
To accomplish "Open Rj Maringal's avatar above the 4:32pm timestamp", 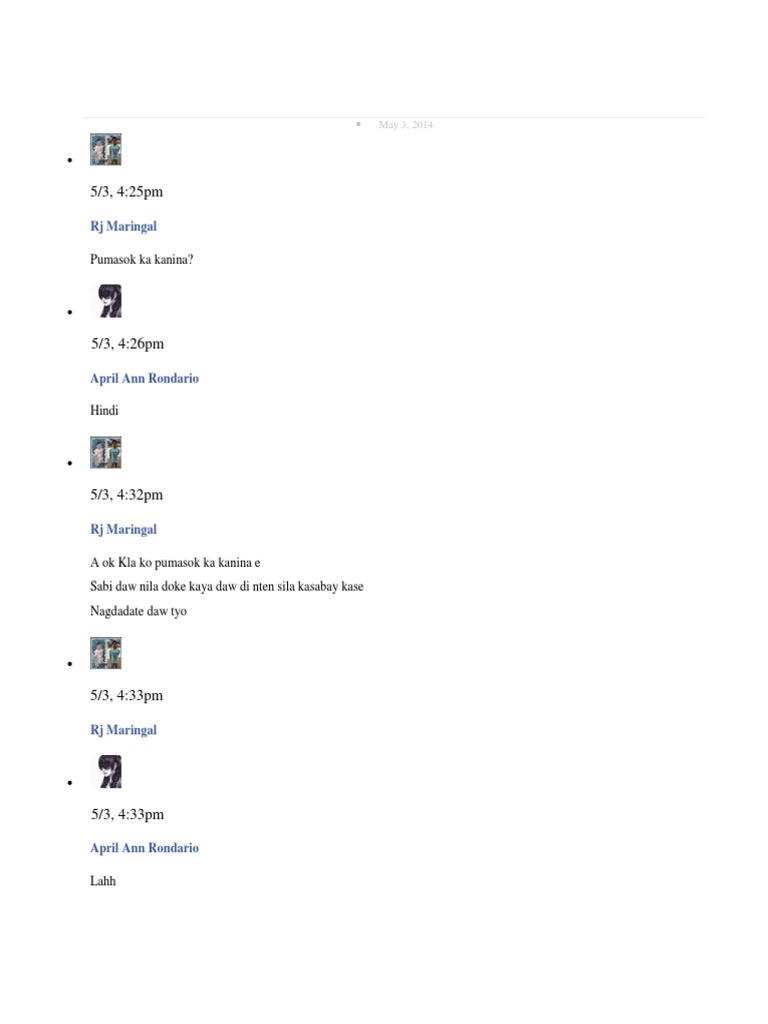I will point(106,453).
